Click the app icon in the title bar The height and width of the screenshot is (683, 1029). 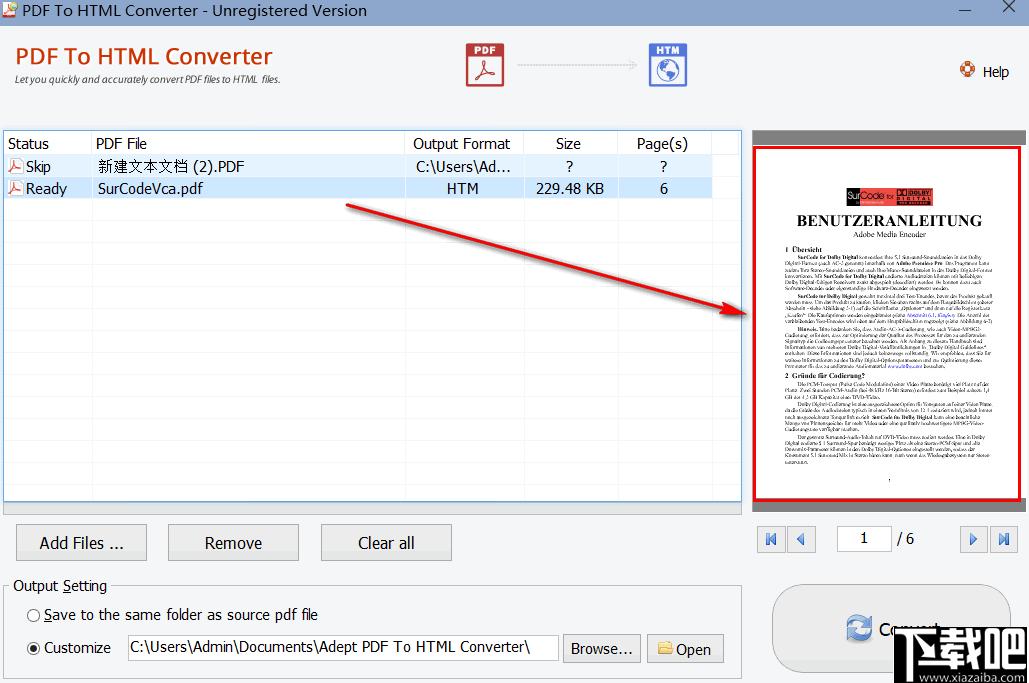pos(9,9)
